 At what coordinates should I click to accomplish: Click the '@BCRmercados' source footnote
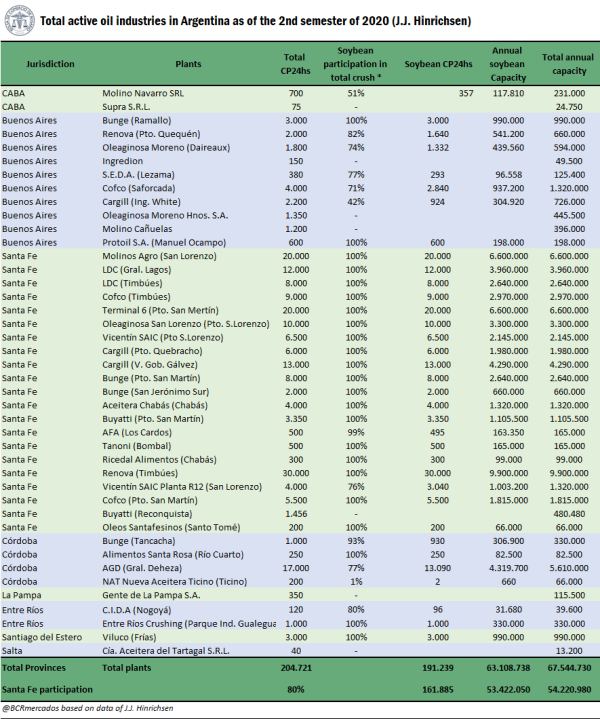click(88, 708)
